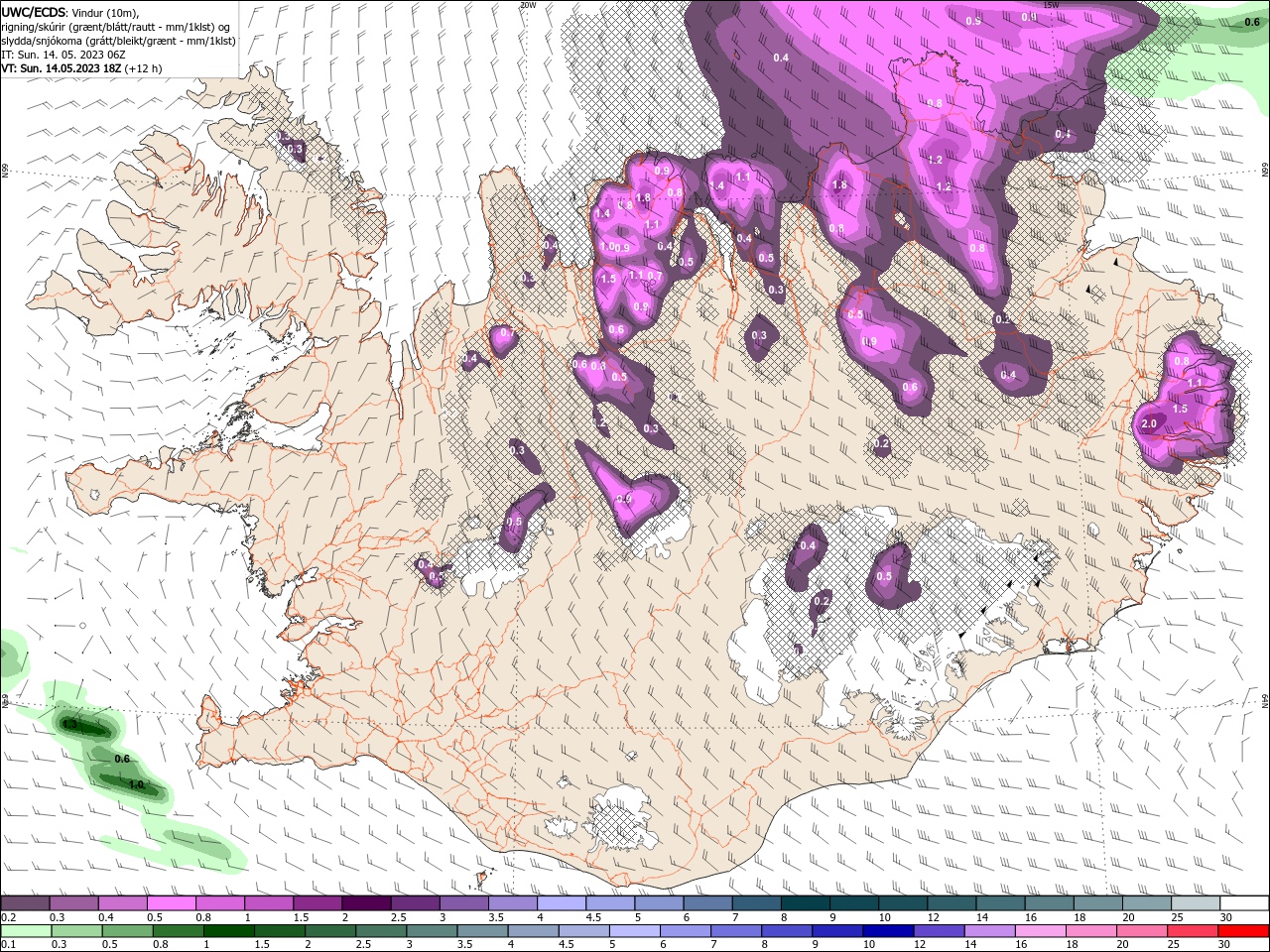
Task: Pick the deep blue rain swatch between 10 and 12
Action: point(888,931)
